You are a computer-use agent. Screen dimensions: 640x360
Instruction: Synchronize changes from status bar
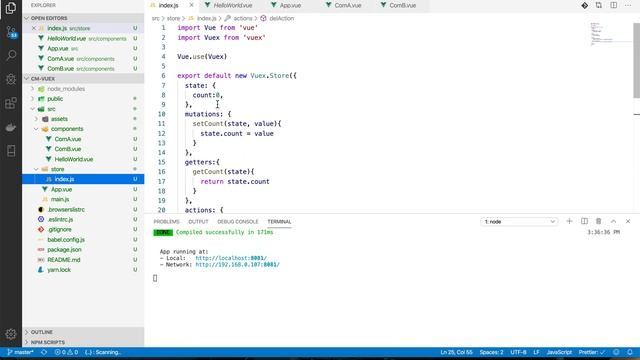coord(44,352)
